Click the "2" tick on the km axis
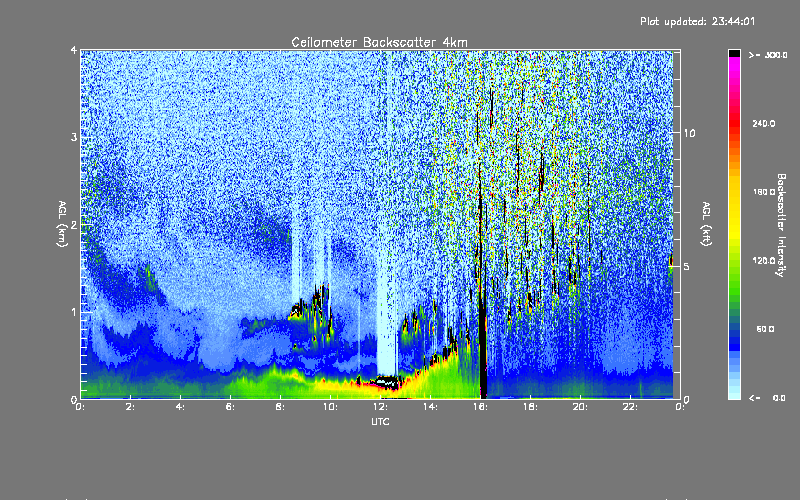 pos(74,225)
